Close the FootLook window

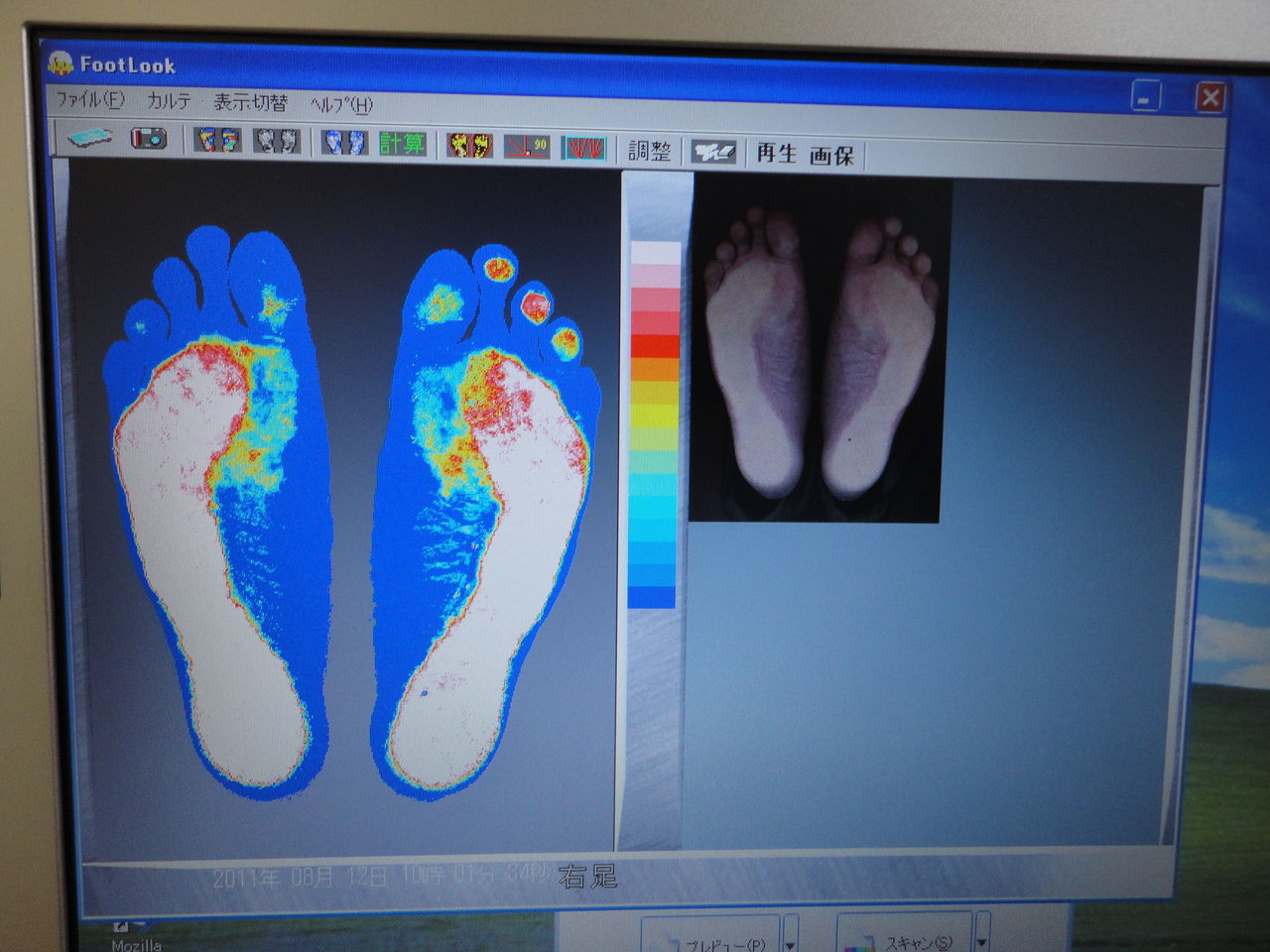tap(1209, 97)
